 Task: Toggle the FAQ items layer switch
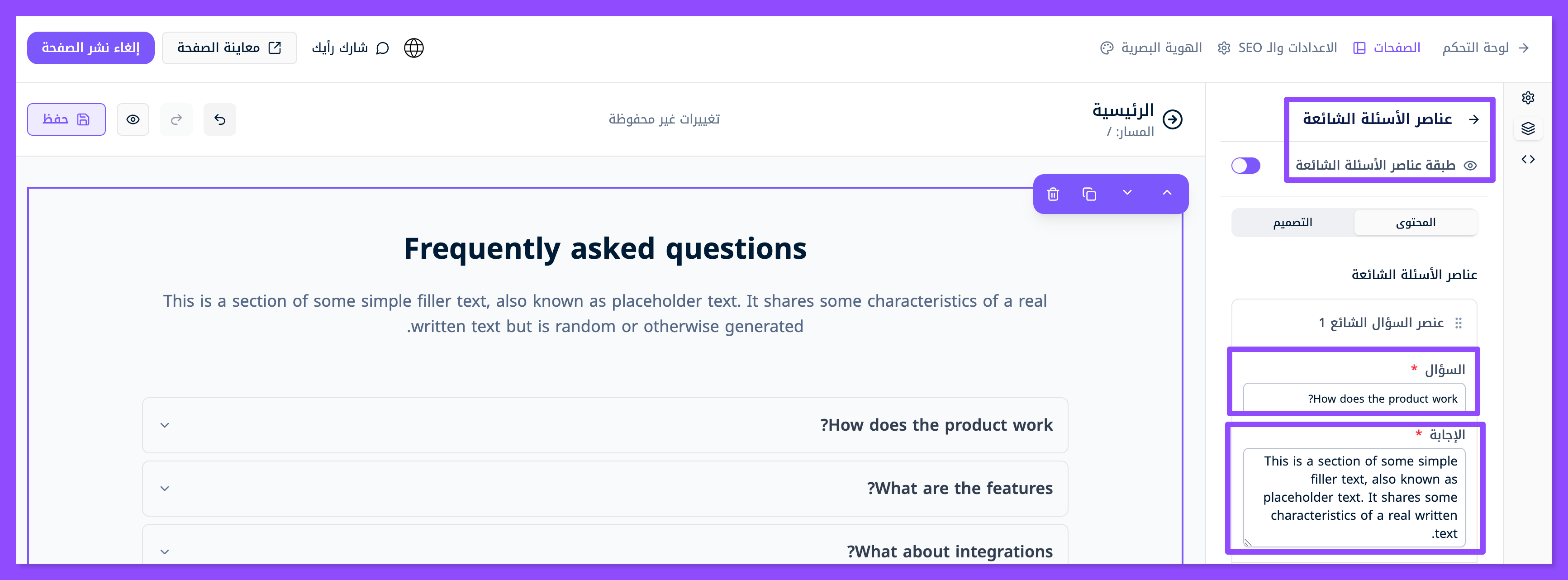pyautogui.click(x=1245, y=166)
